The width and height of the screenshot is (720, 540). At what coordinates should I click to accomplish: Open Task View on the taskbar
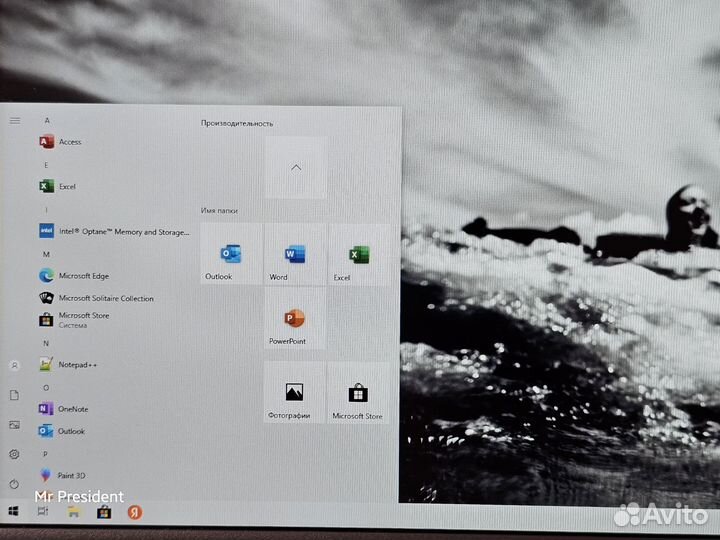coord(43,511)
